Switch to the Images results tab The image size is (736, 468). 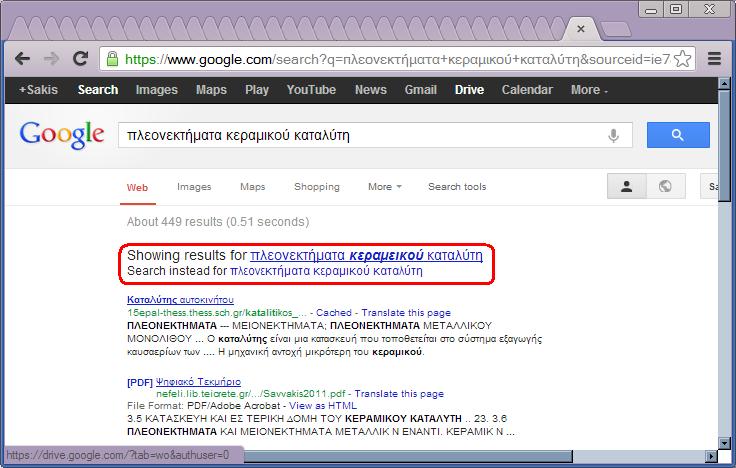(x=194, y=187)
